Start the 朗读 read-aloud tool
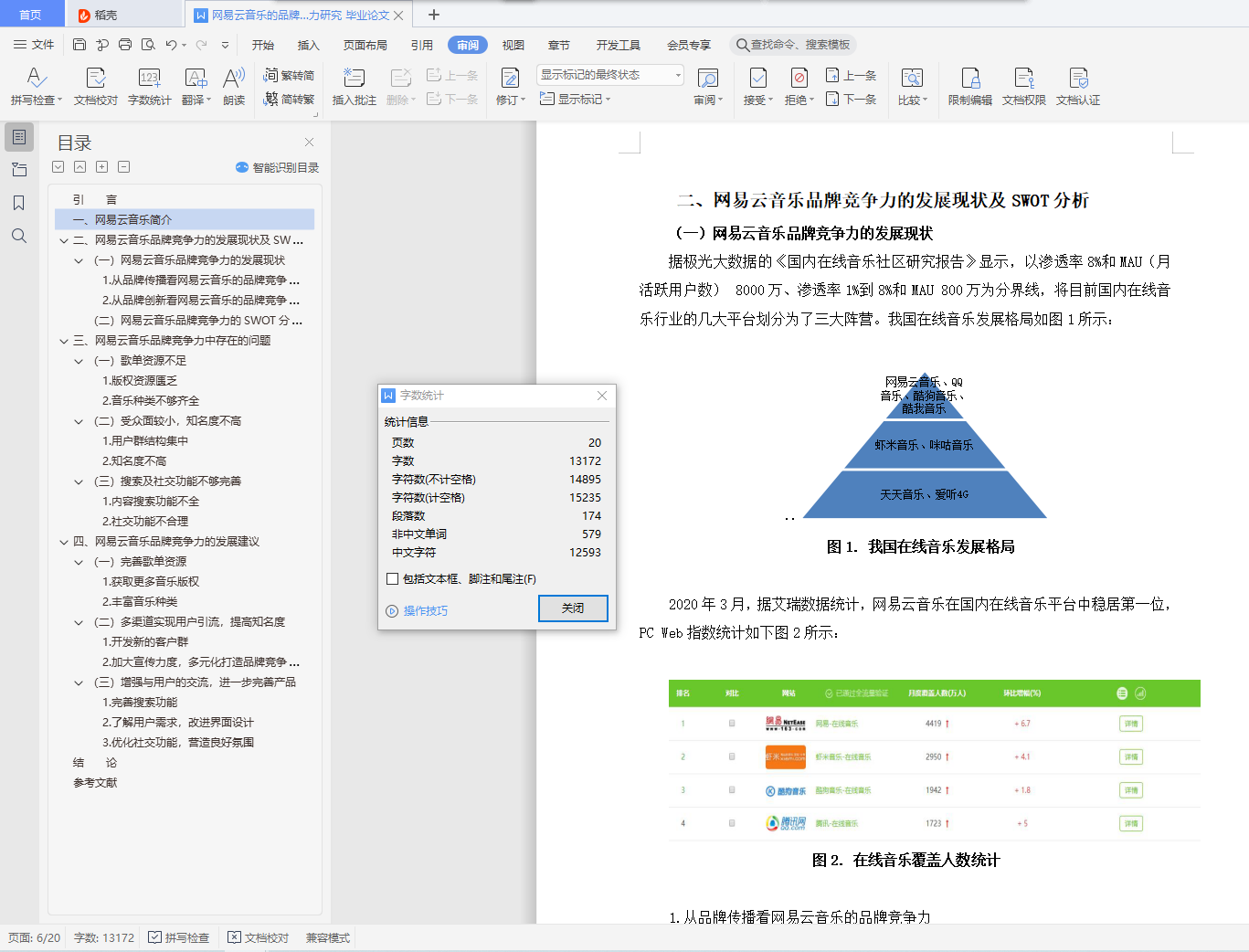 (234, 86)
